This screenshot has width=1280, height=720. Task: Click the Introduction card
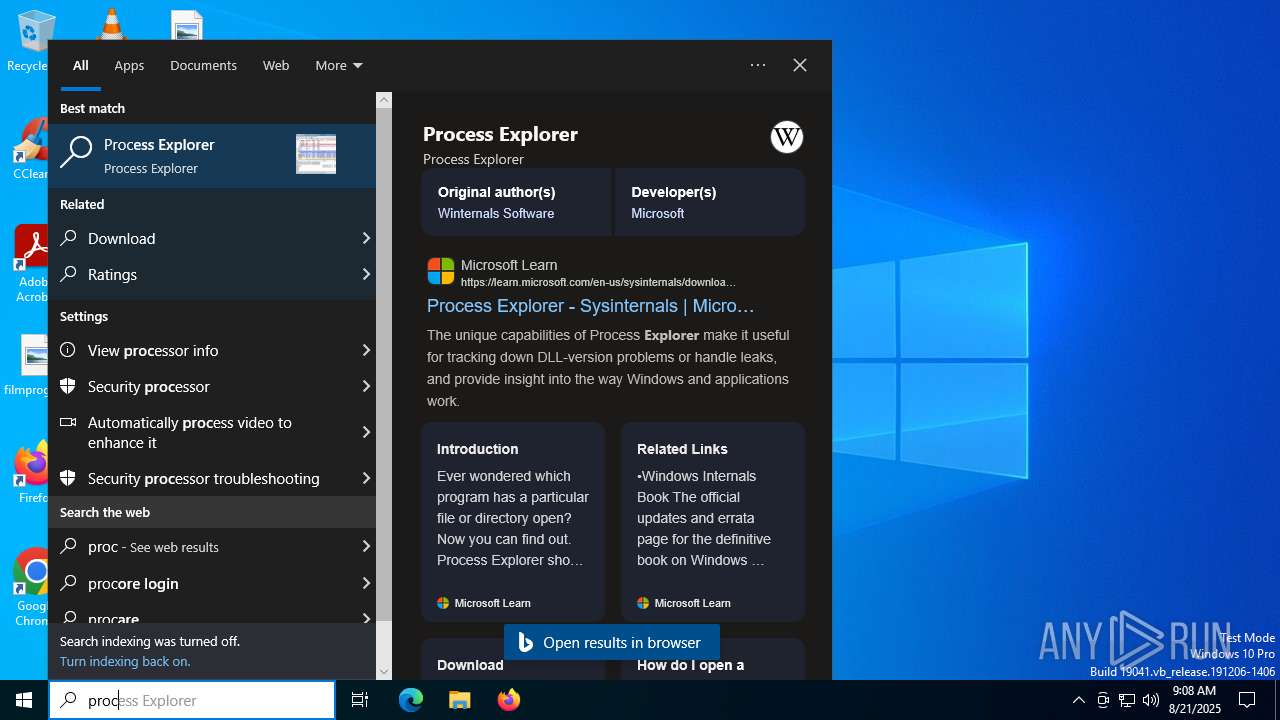[513, 521]
